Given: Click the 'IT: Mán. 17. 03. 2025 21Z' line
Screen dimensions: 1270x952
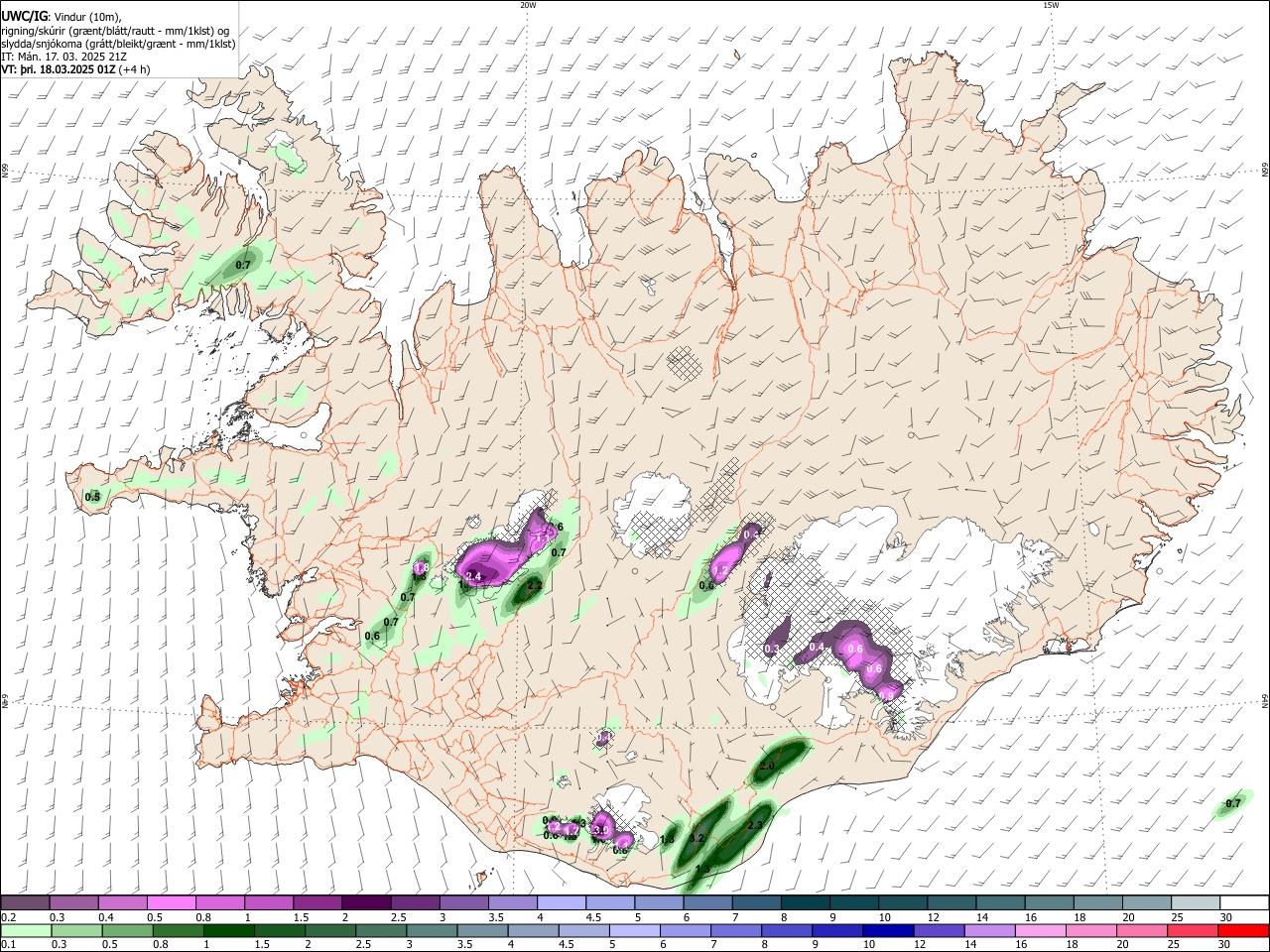Looking at the screenshot, I should click(x=64, y=57).
